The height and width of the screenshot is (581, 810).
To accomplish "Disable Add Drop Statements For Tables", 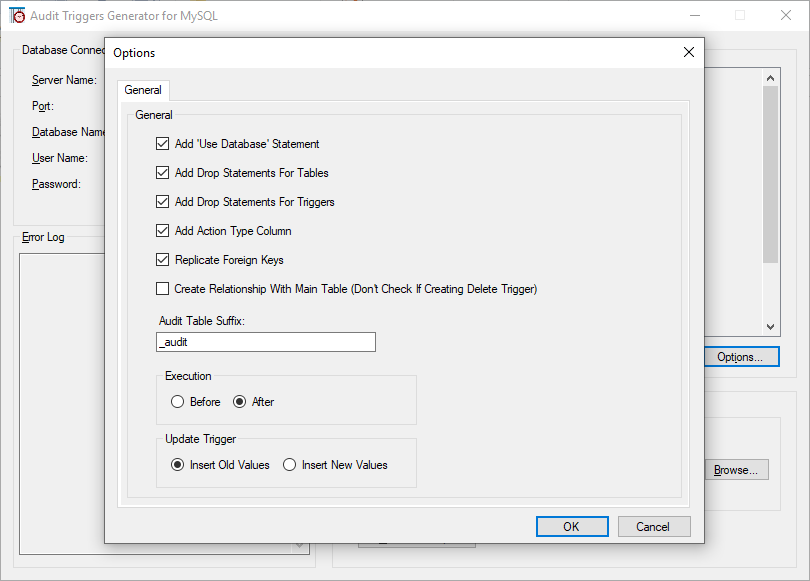I will tap(163, 172).
